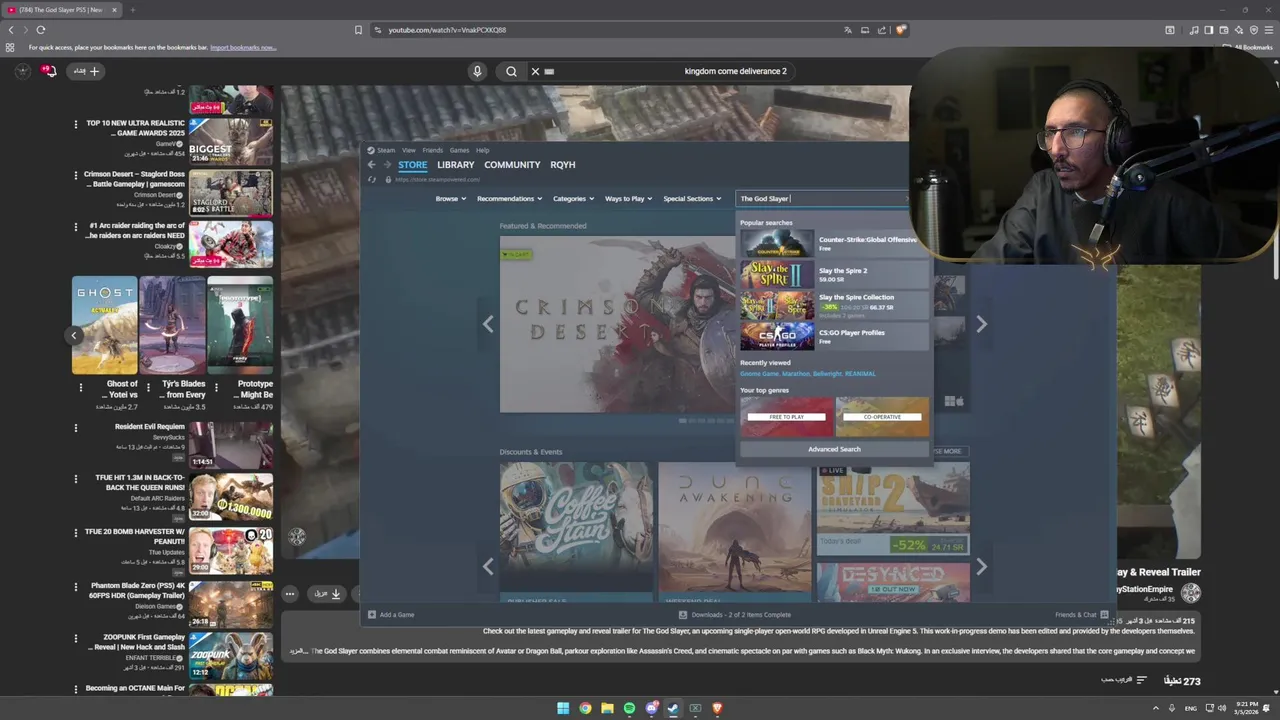
Task: Expand the Categories dropdown
Action: [x=573, y=199]
